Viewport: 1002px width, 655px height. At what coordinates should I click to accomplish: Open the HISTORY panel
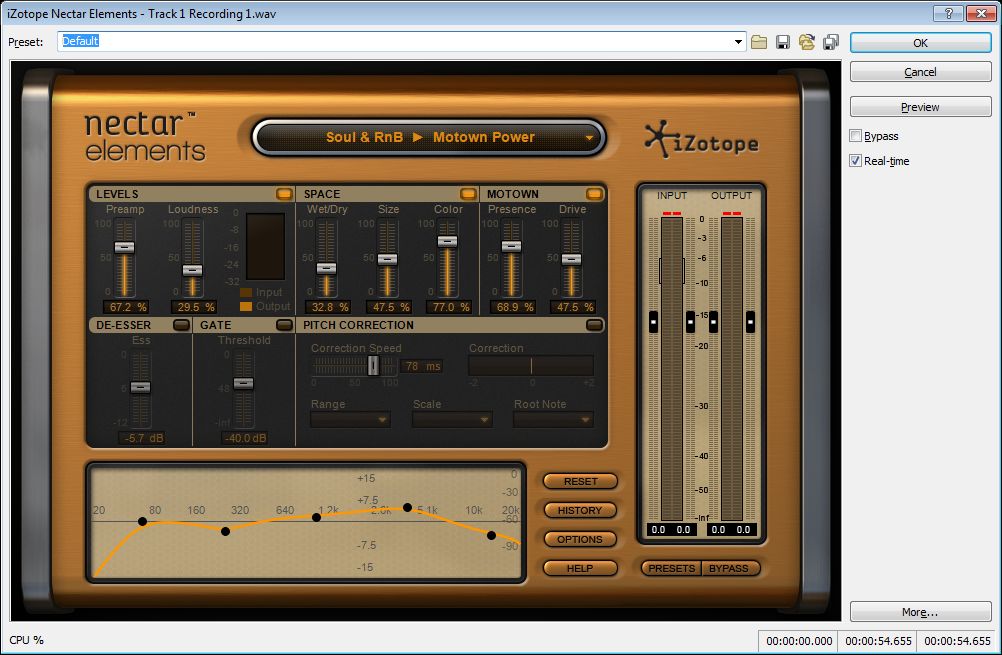pyautogui.click(x=580, y=510)
